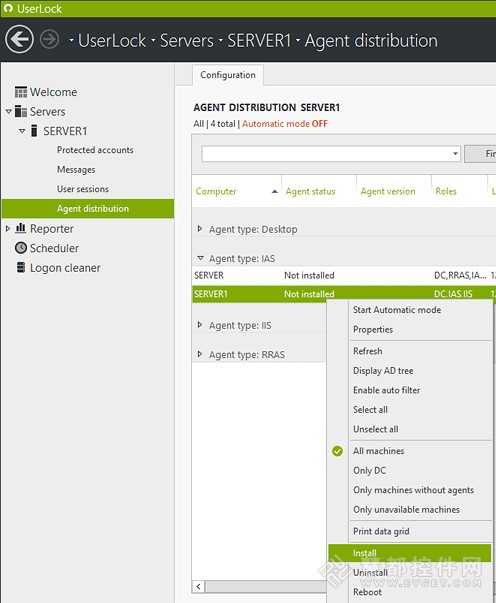Choose Unselect all in context menu
The width and height of the screenshot is (496, 603).
[x=376, y=429]
